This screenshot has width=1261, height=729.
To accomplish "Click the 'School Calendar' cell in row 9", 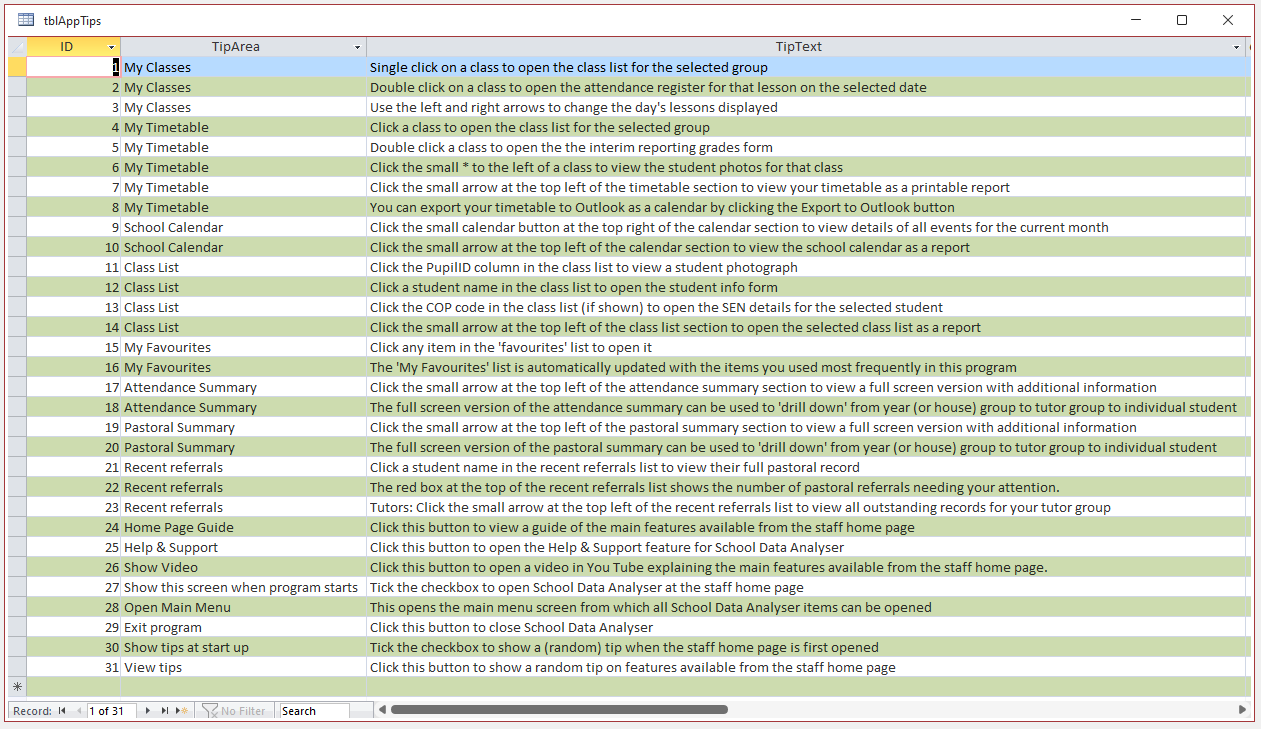I will tap(244, 227).
